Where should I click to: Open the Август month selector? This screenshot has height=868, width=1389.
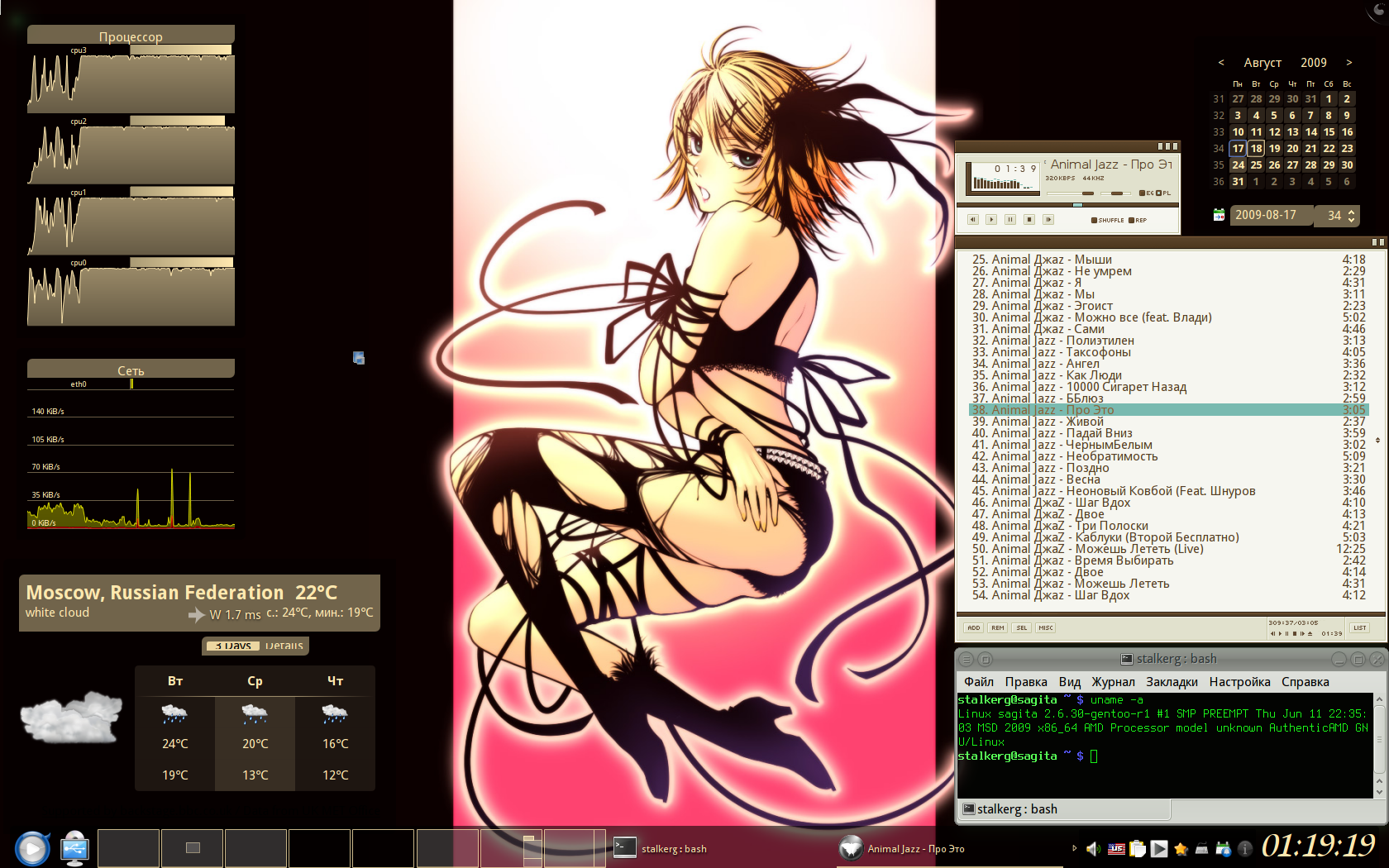pos(1263,63)
